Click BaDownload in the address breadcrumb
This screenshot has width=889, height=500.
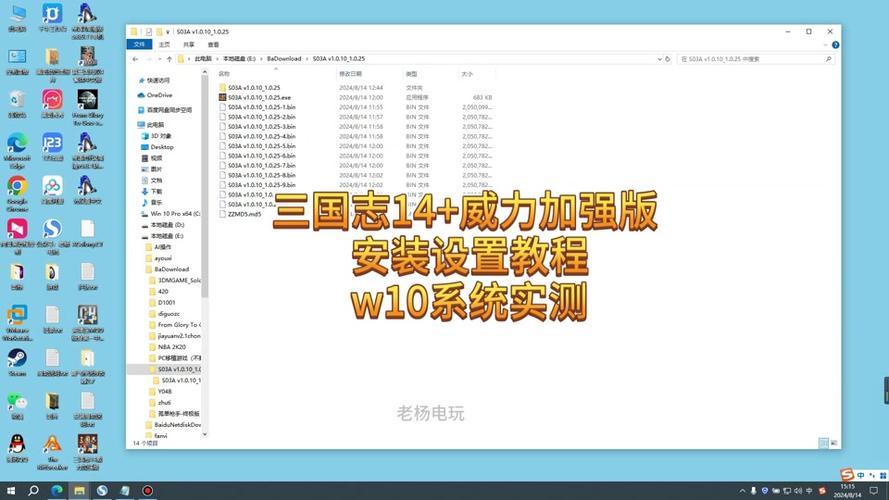pos(284,59)
